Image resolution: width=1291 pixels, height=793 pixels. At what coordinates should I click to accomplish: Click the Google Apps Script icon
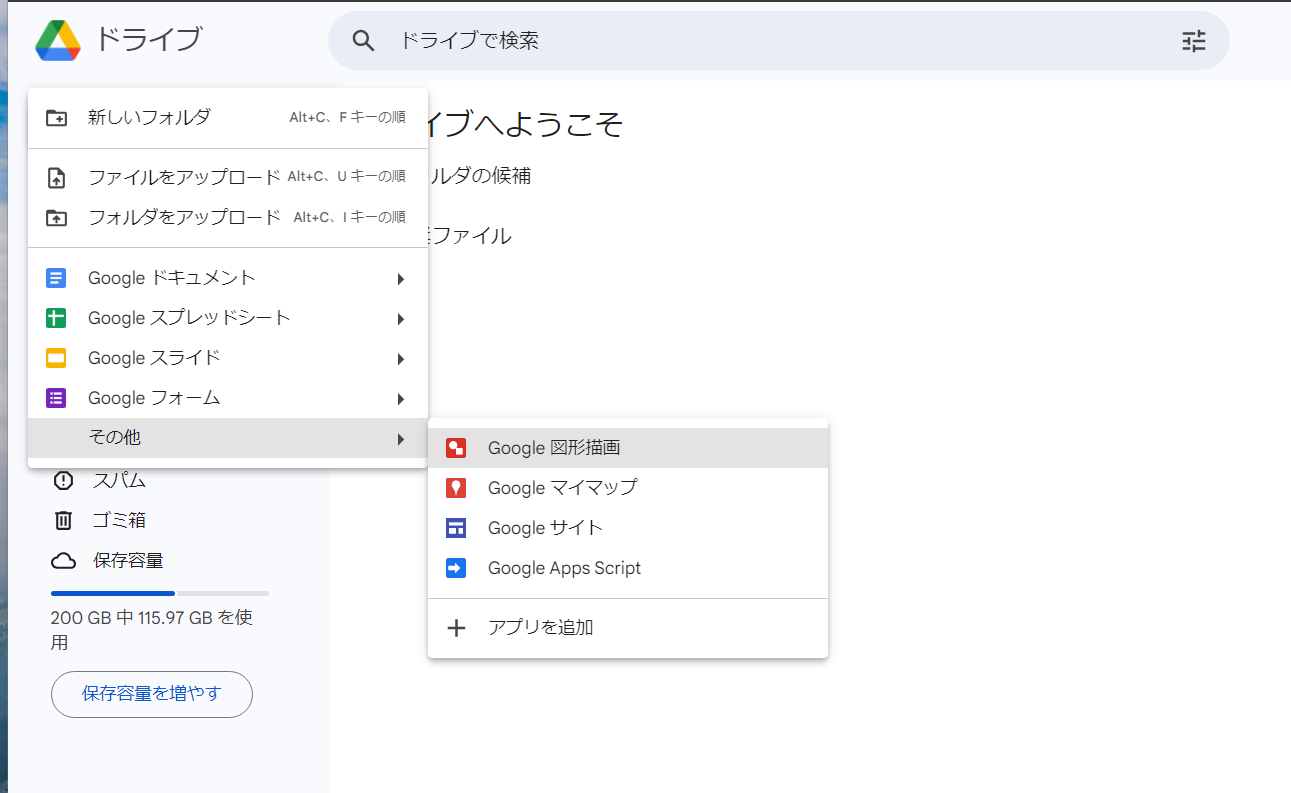[456, 568]
